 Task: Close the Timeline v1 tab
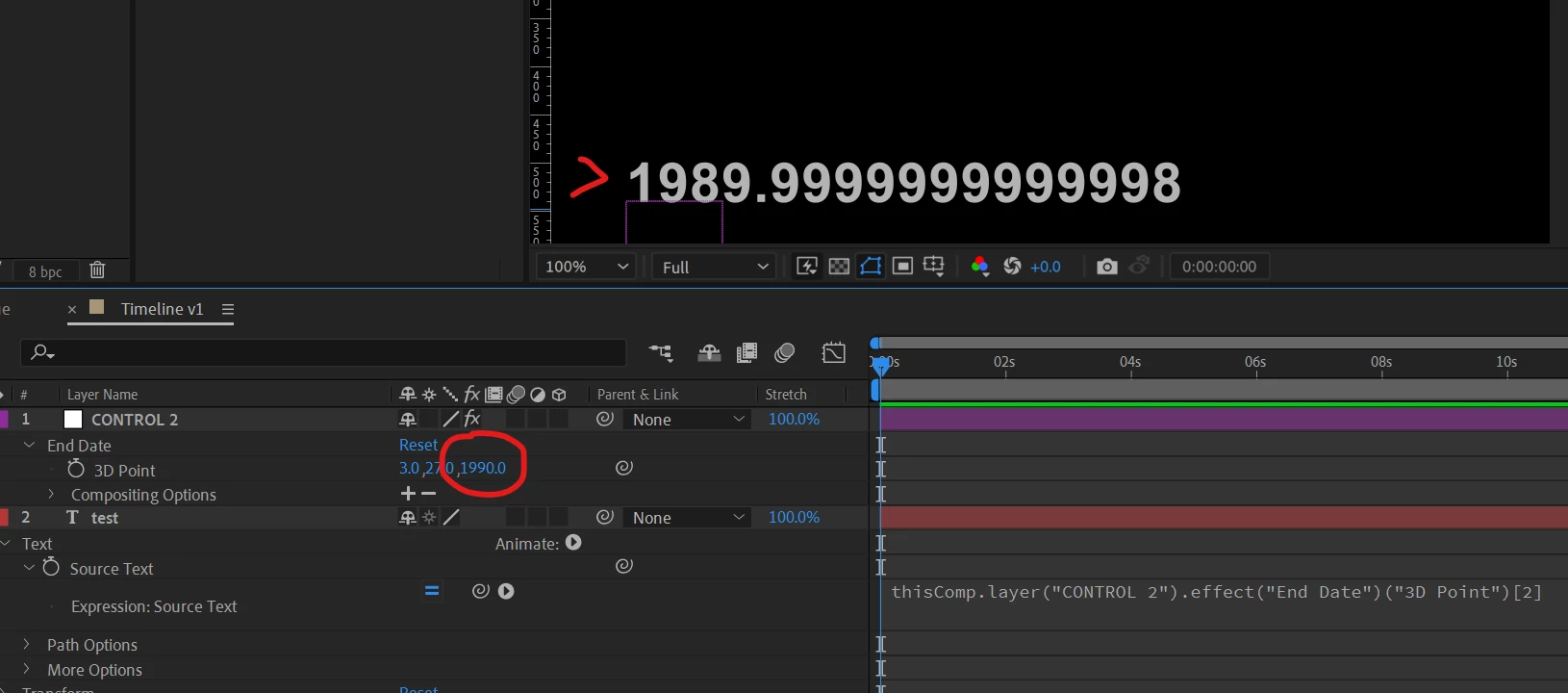tap(72, 309)
